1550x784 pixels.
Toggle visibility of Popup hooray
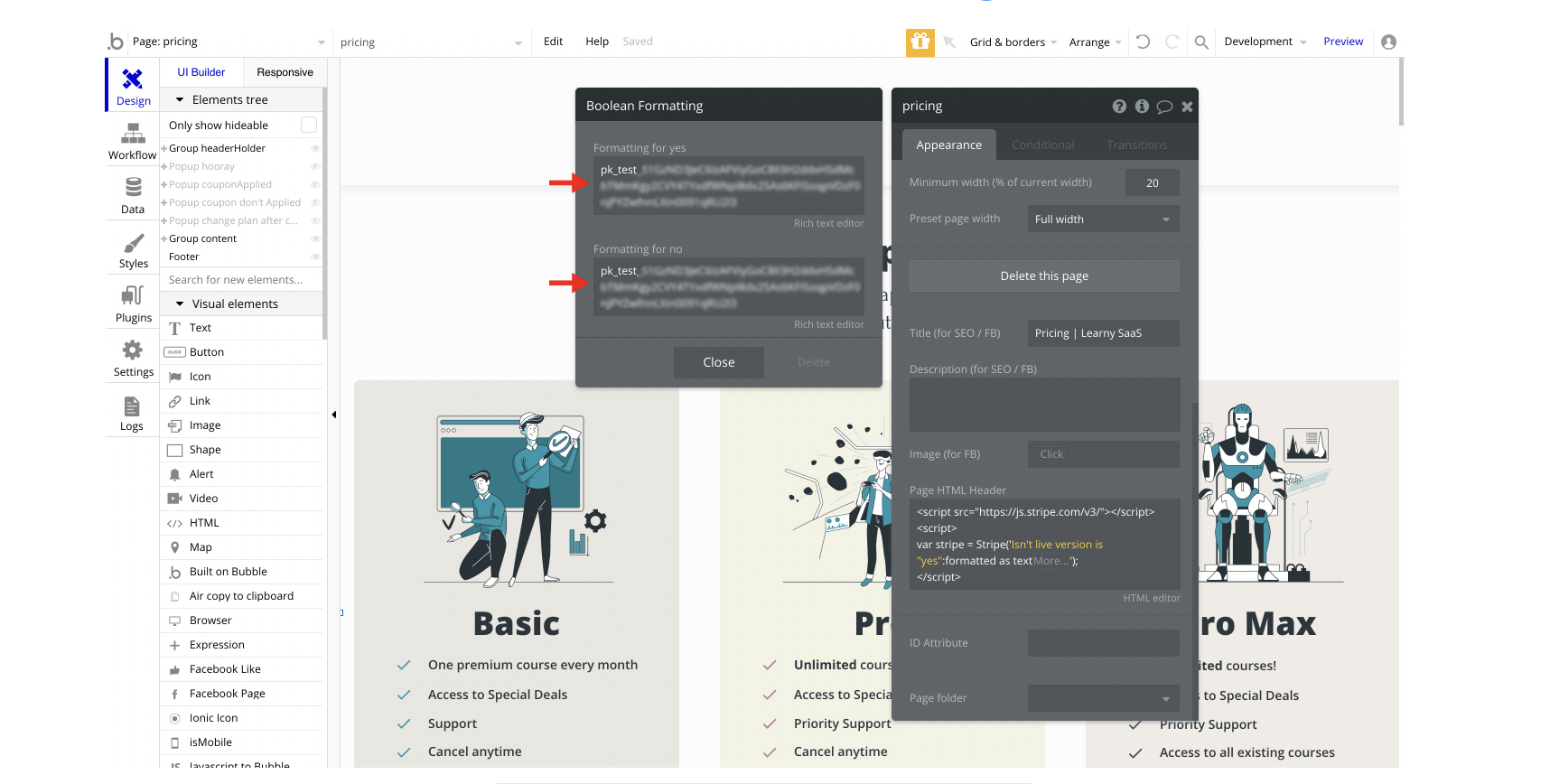click(315, 166)
